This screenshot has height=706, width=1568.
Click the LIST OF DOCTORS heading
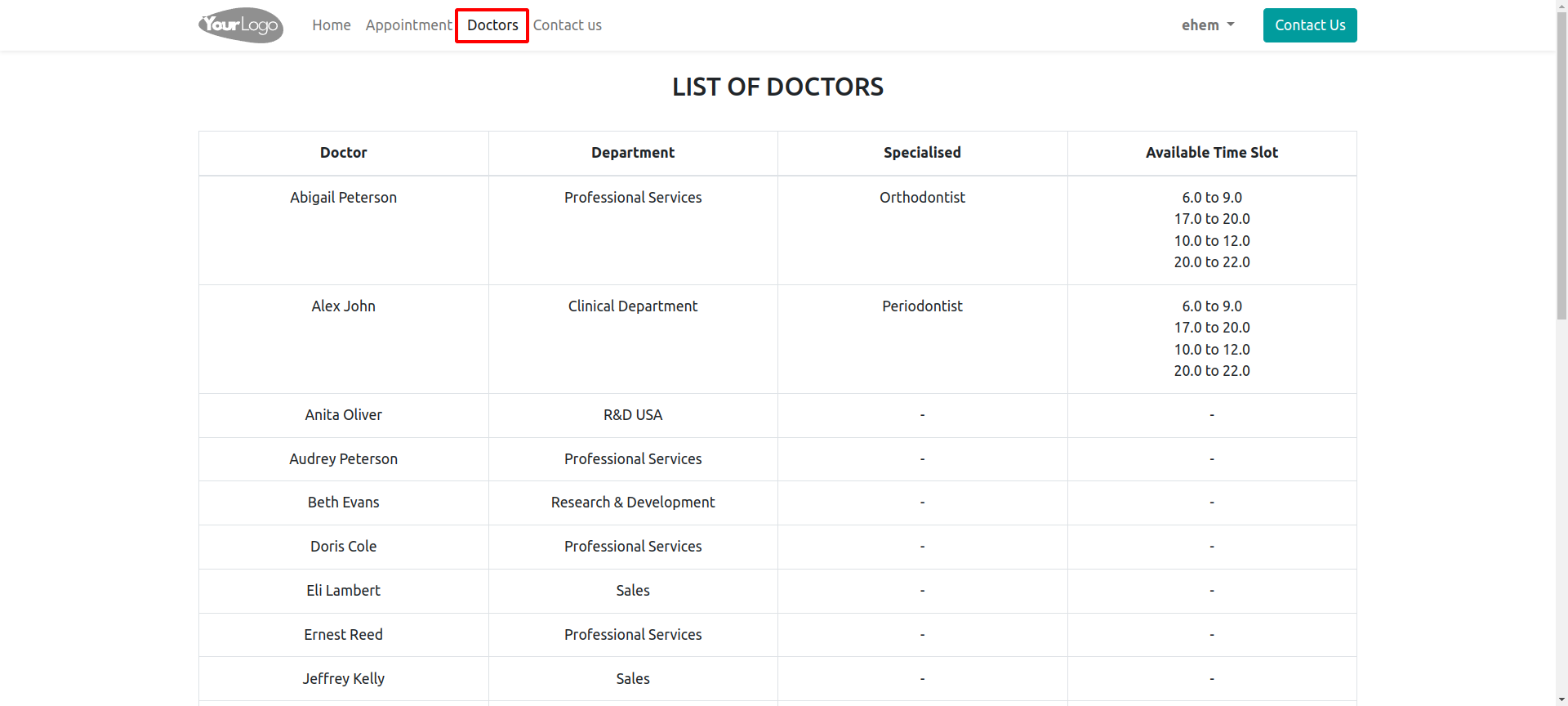click(x=777, y=87)
